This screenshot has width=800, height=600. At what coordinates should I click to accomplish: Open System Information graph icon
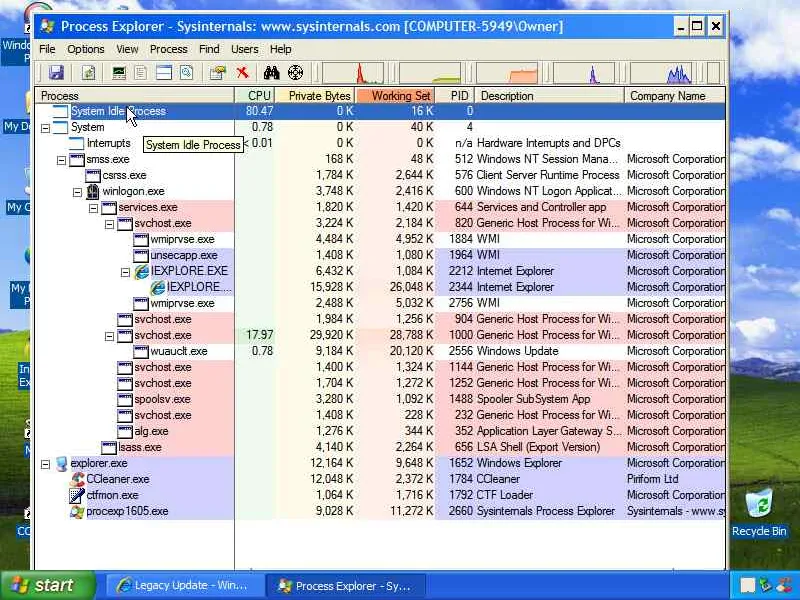pos(119,73)
